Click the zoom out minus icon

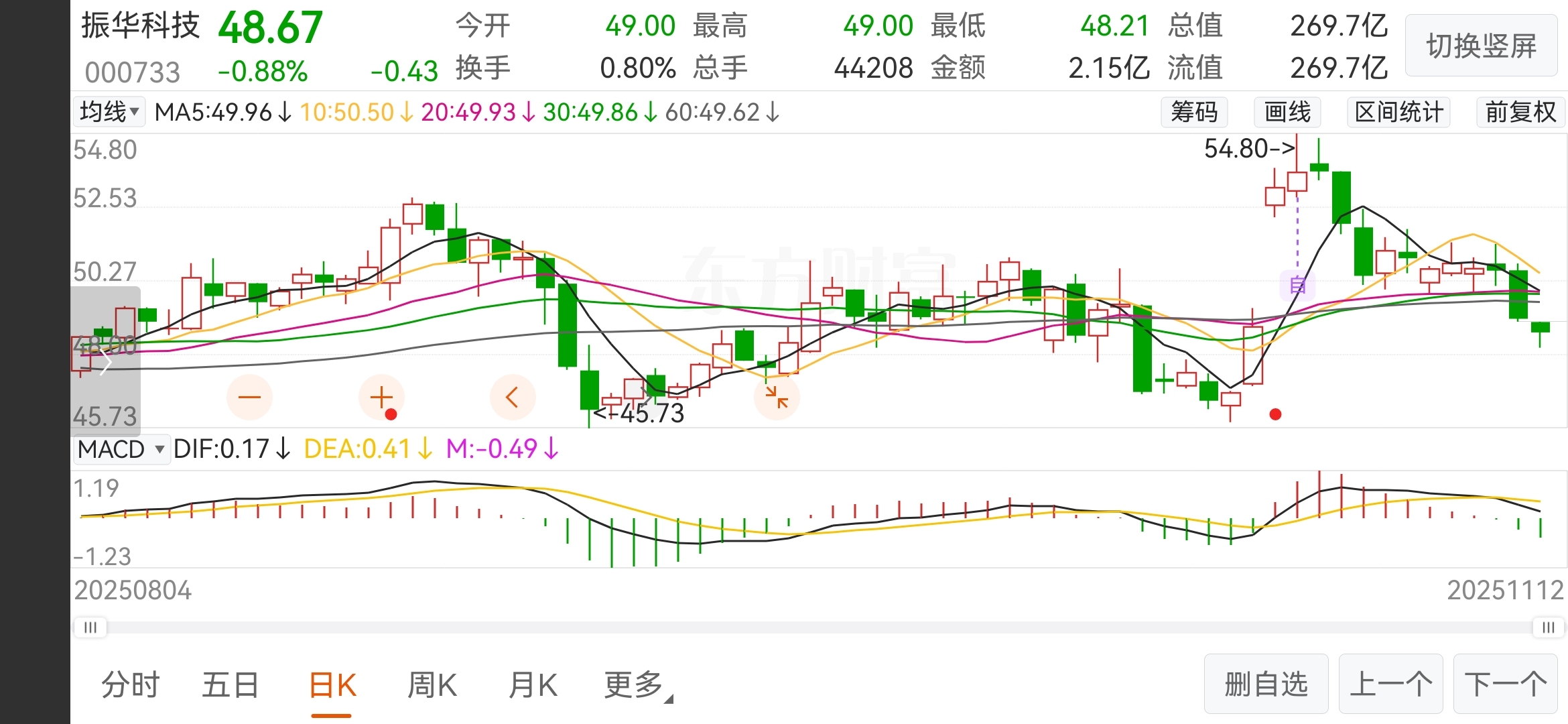[x=249, y=398]
